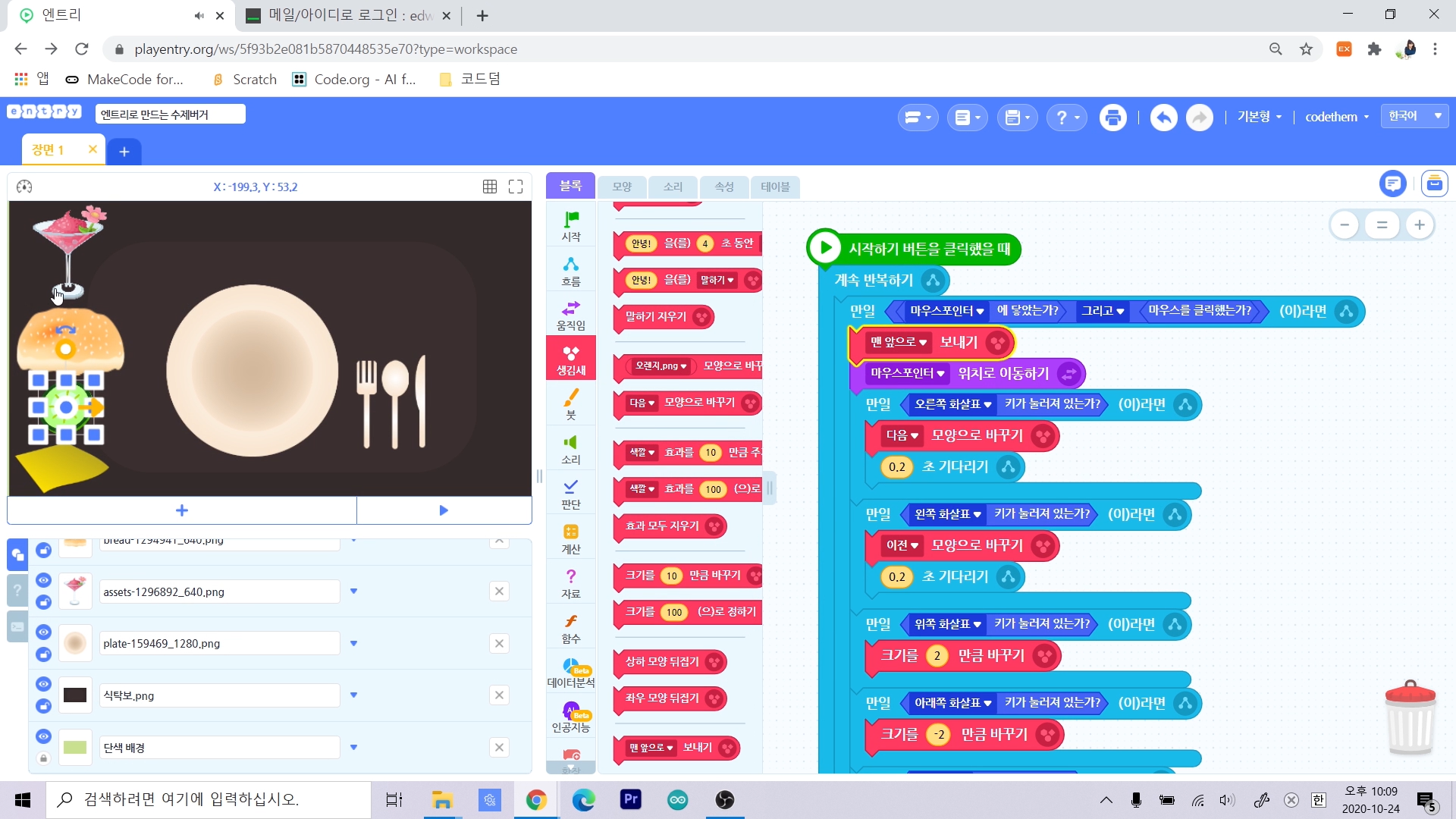1456x819 pixels.
Task: Click the undo arrow button
Action: [x=1163, y=118]
